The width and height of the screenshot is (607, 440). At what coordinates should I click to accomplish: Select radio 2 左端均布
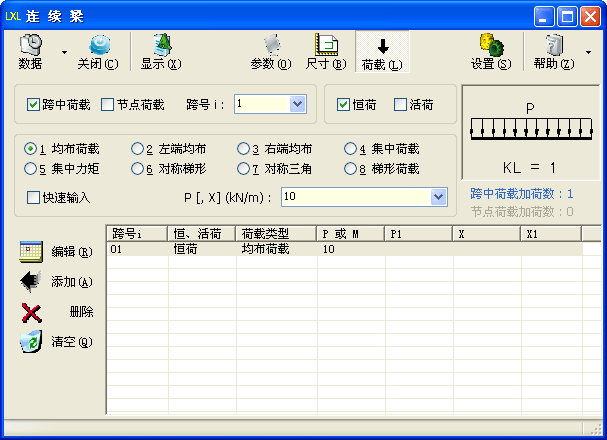coord(137,149)
